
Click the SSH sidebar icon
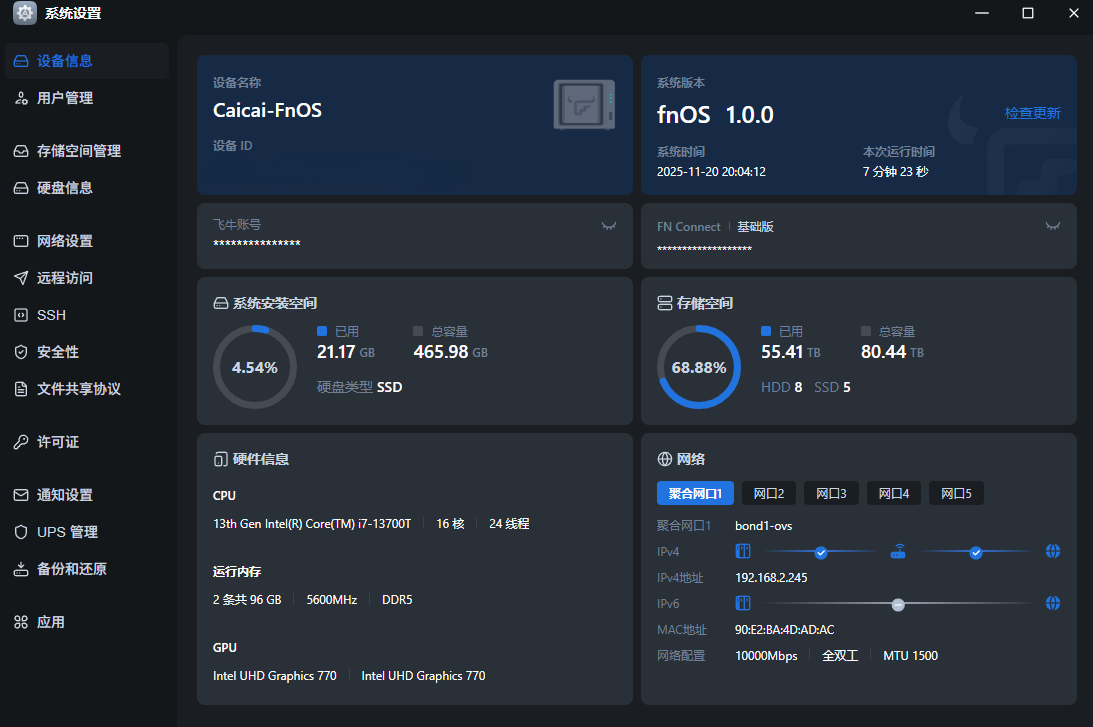click(x=20, y=315)
